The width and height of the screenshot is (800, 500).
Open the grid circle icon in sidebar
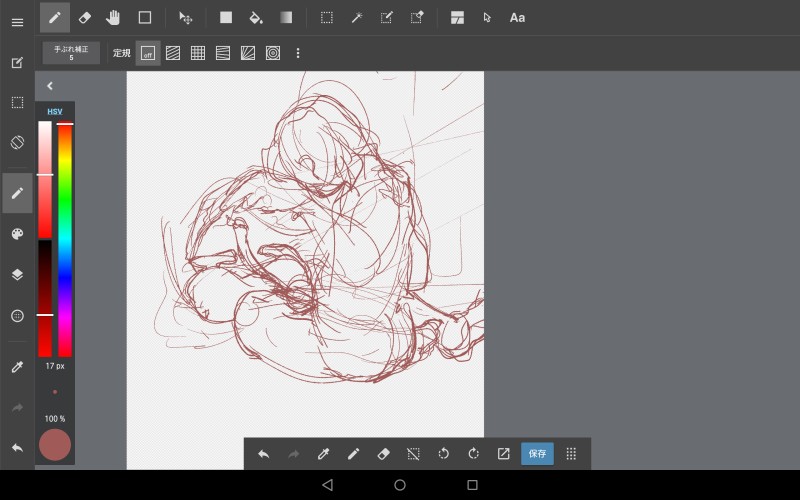tap(17, 316)
